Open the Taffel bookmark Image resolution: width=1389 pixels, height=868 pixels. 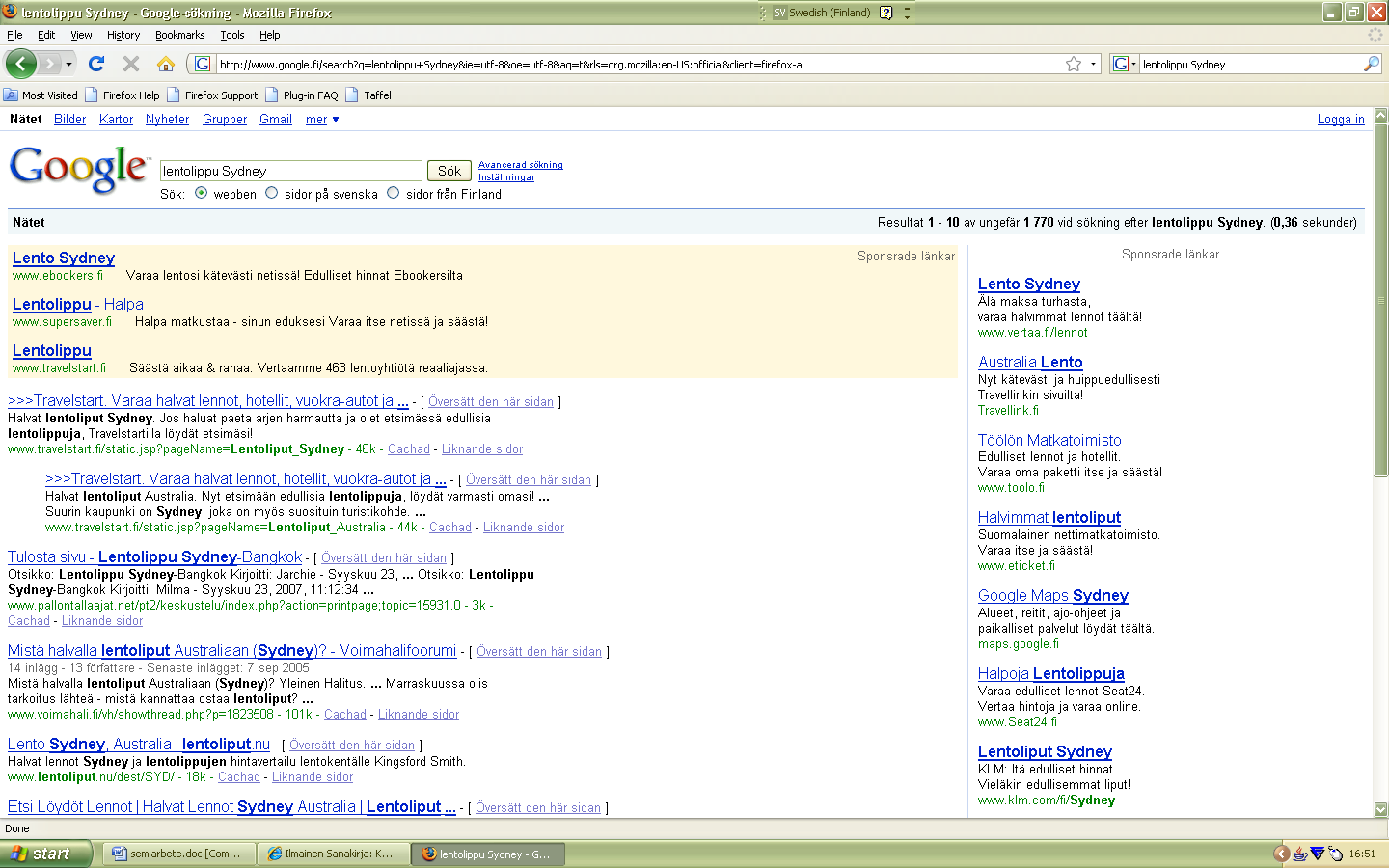point(368,95)
